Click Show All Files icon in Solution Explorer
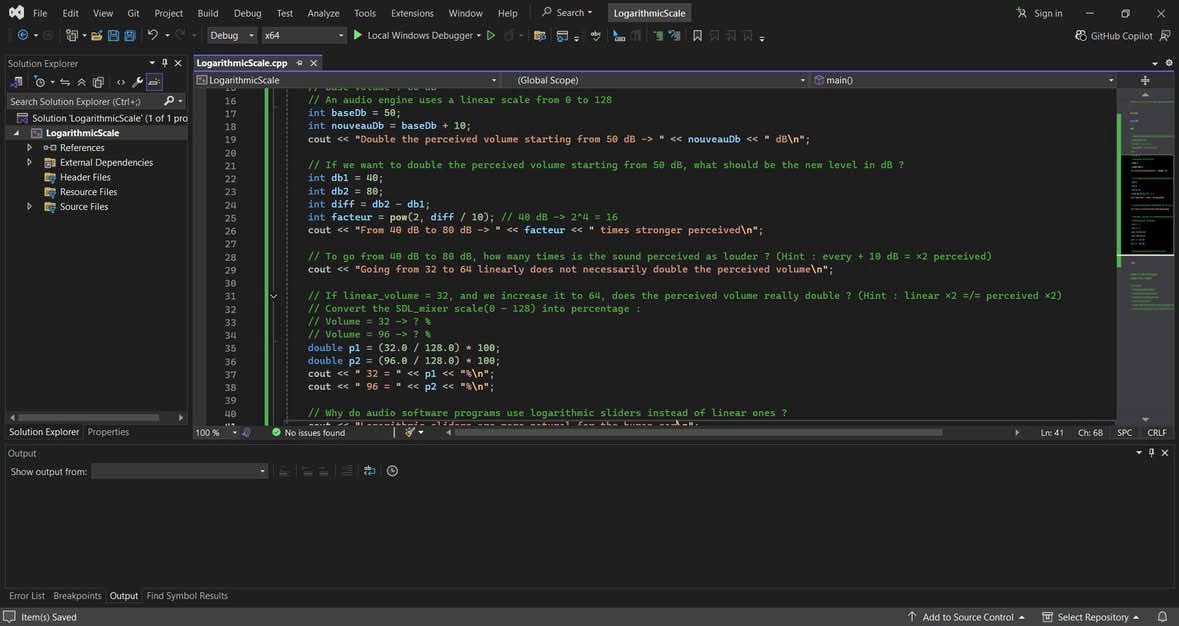The width and height of the screenshot is (1179, 626). click(98, 82)
